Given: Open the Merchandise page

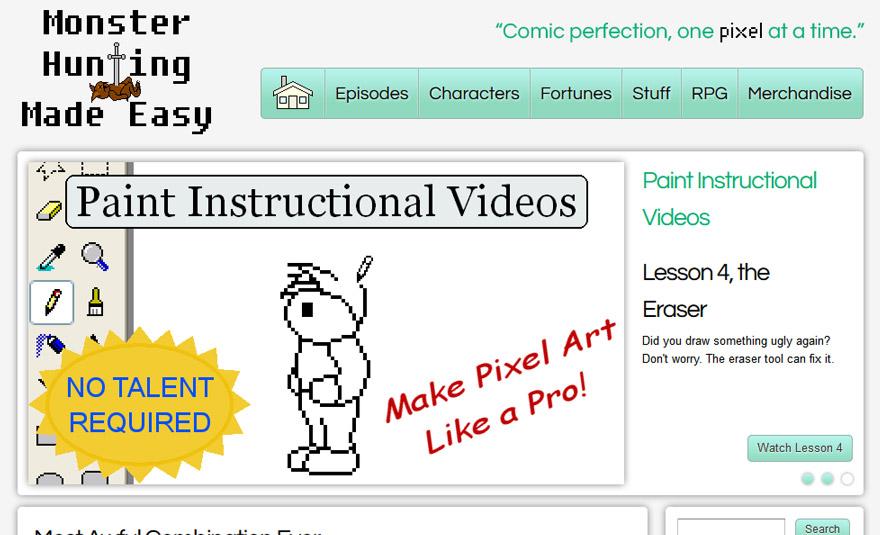Looking at the screenshot, I should (800, 93).
